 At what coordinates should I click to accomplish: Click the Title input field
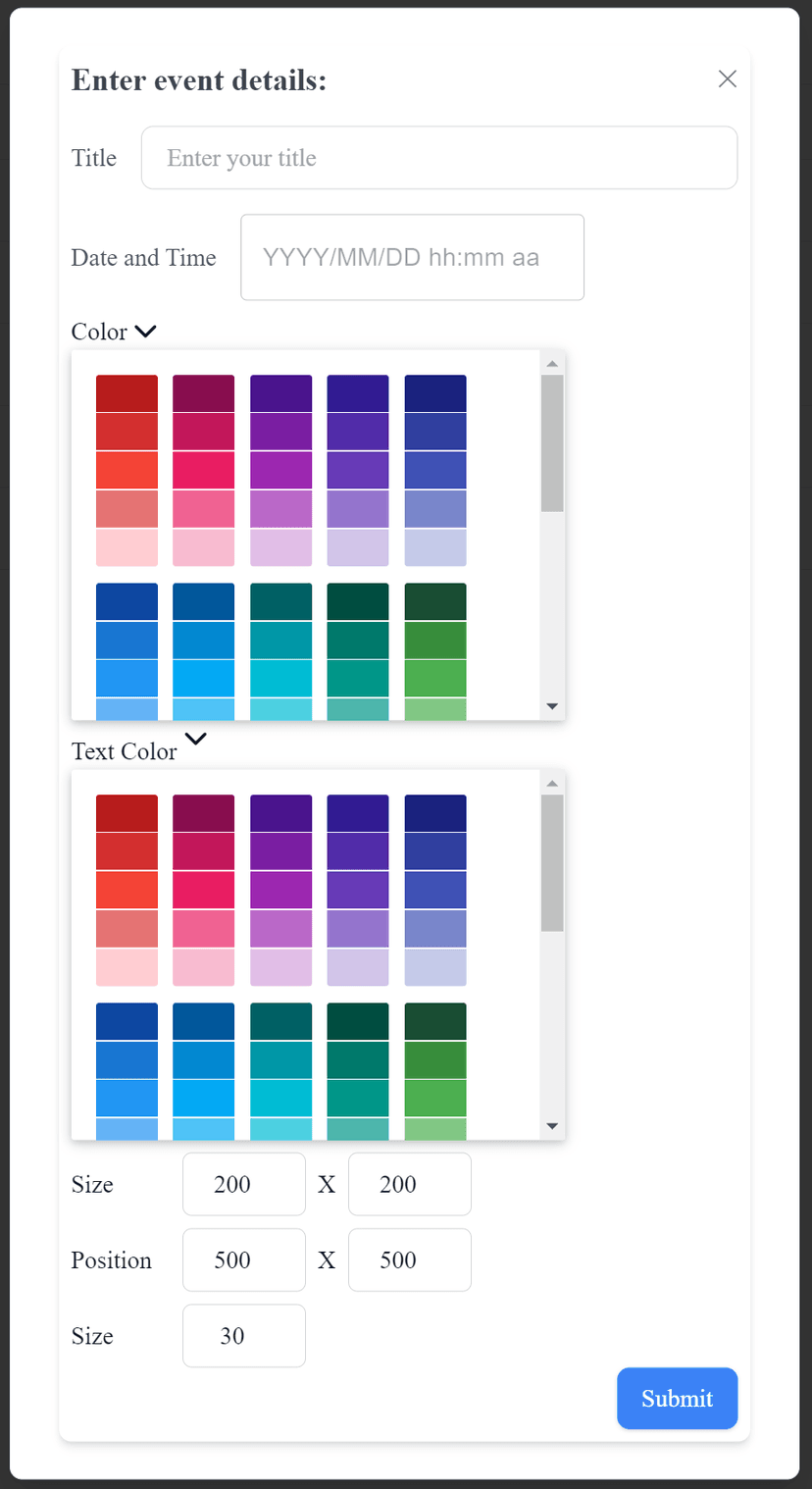click(x=439, y=158)
